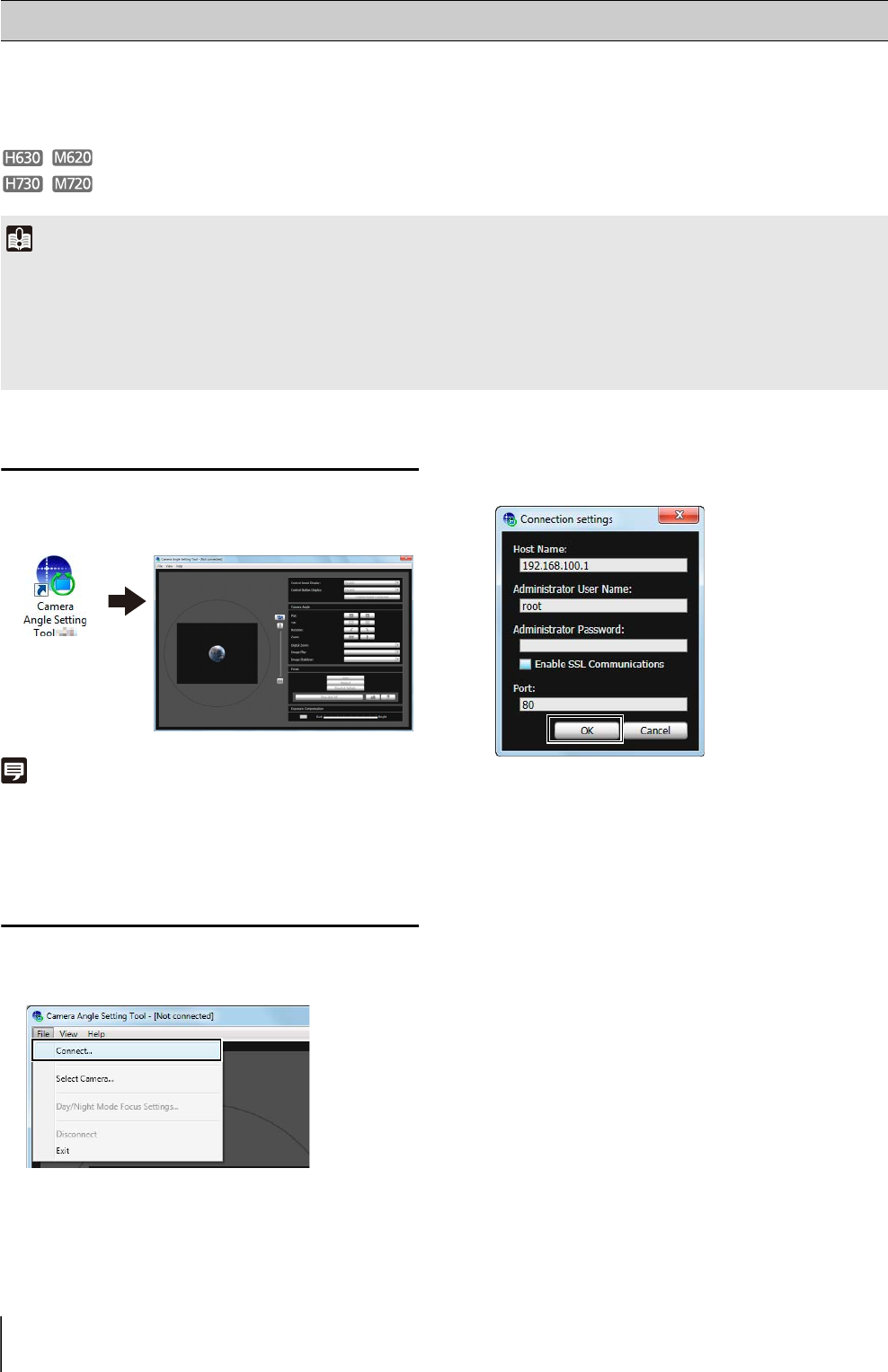Viewport: 888px width, 1372px height.
Task: Click the vertical zoom slider beside the preview
Action: click(280, 652)
